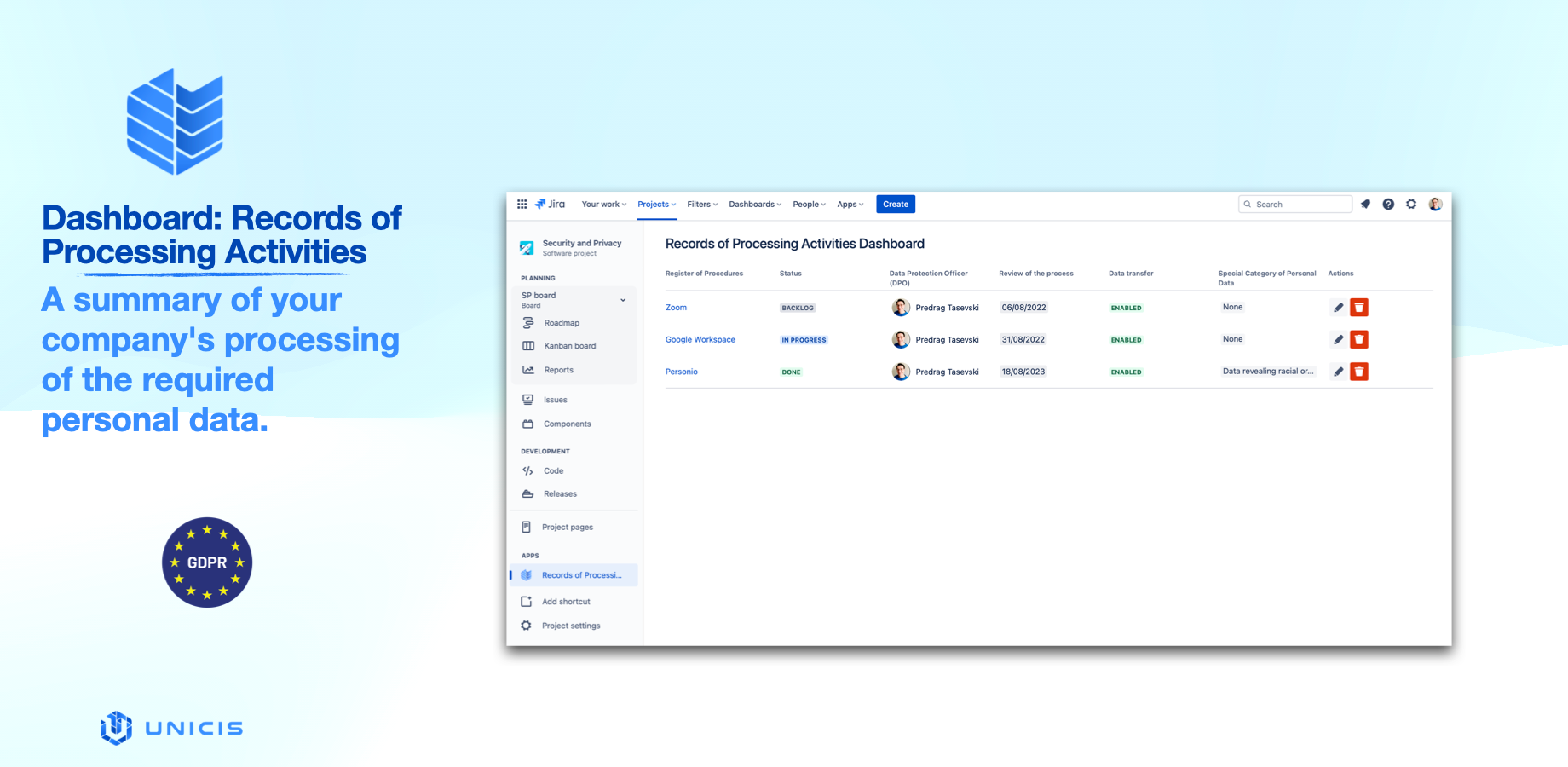Viewport: 1568px width, 767px height.
Task: Click the Jira logo
Action: click(x=550, y=205)
